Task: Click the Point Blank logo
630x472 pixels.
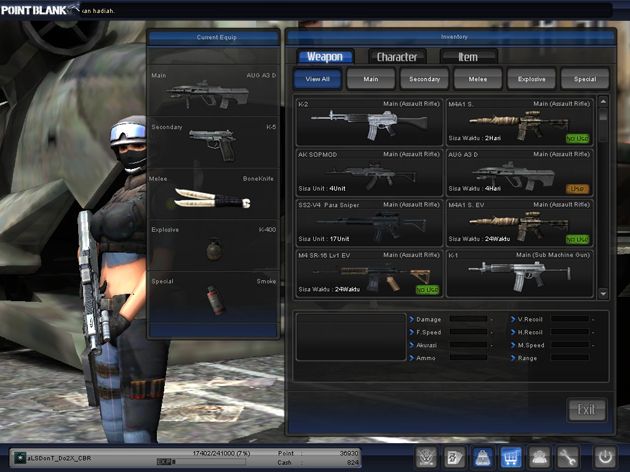Action: click(x=39, y=10)
